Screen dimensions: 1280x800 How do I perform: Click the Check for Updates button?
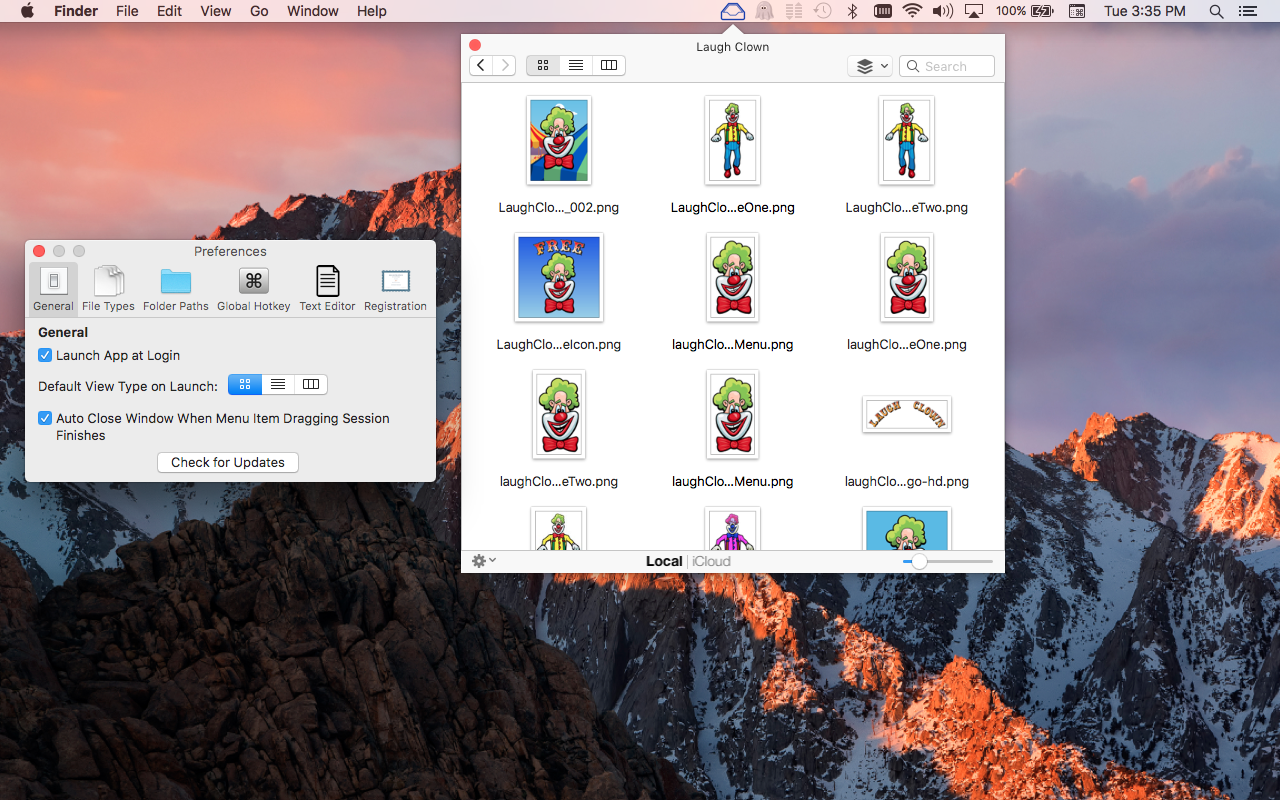point(227,462)
